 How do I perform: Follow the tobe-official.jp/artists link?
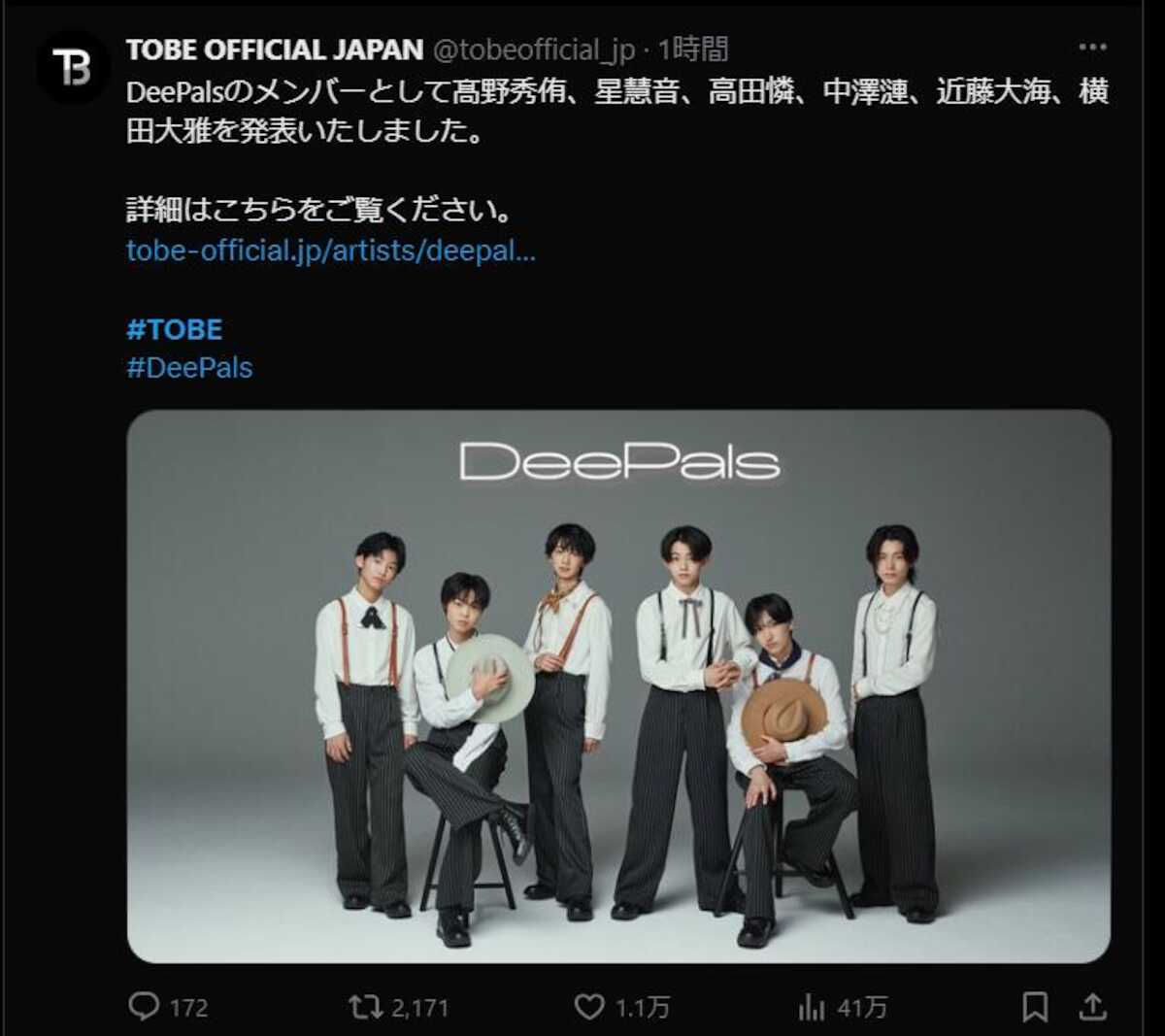pos(331,251)
